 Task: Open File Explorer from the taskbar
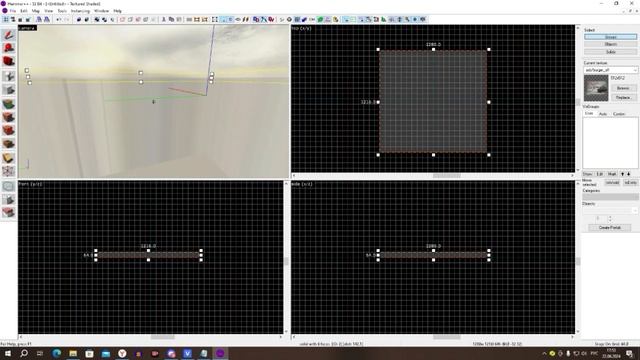tap(73, 353)
